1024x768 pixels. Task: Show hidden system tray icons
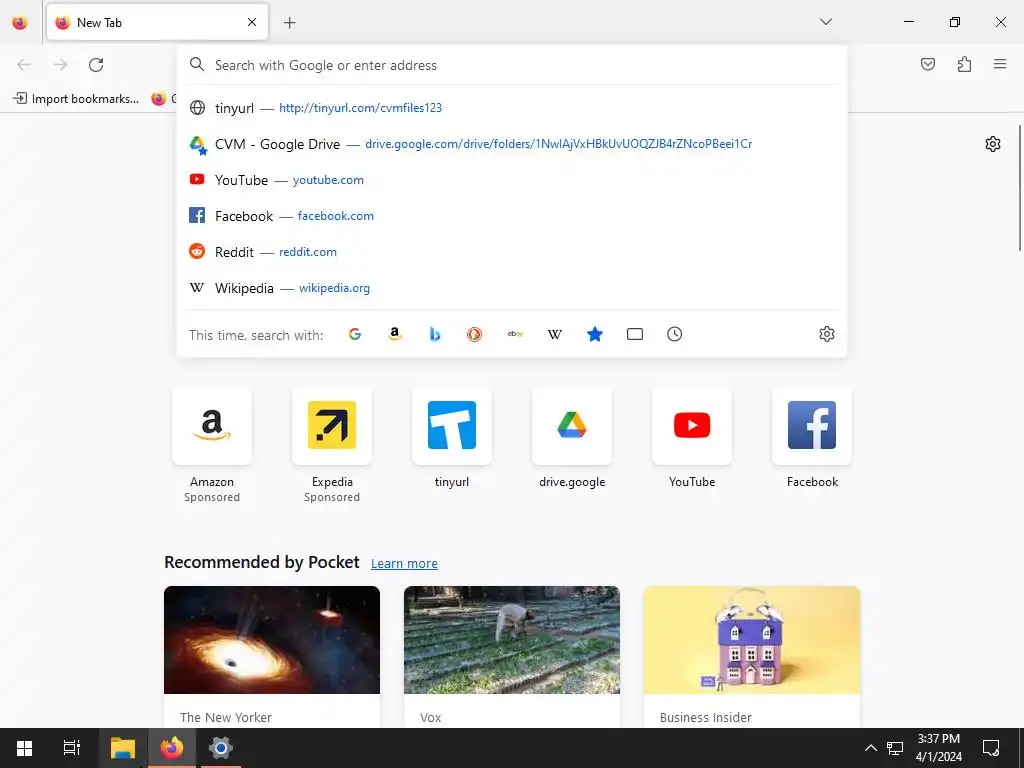click(871, 748)
